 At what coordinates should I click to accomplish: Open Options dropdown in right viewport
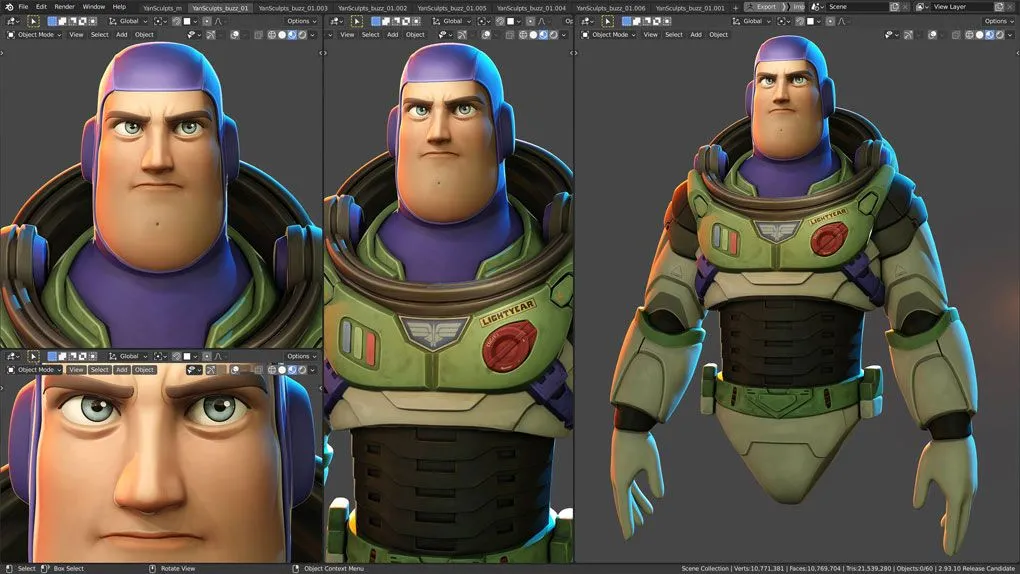[x=999, y=21]
